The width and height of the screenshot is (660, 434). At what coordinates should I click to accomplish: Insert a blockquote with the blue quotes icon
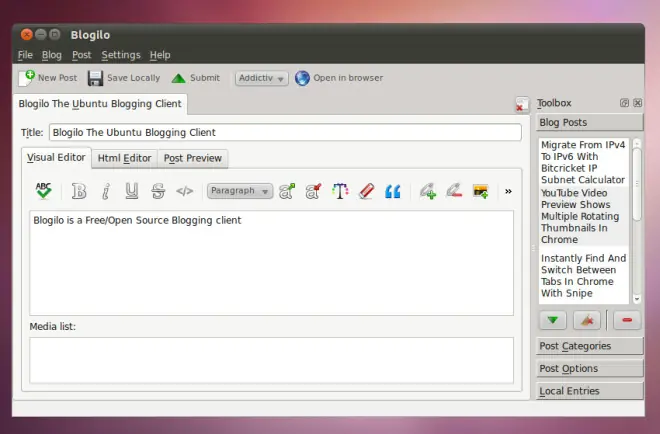[393, 192]
